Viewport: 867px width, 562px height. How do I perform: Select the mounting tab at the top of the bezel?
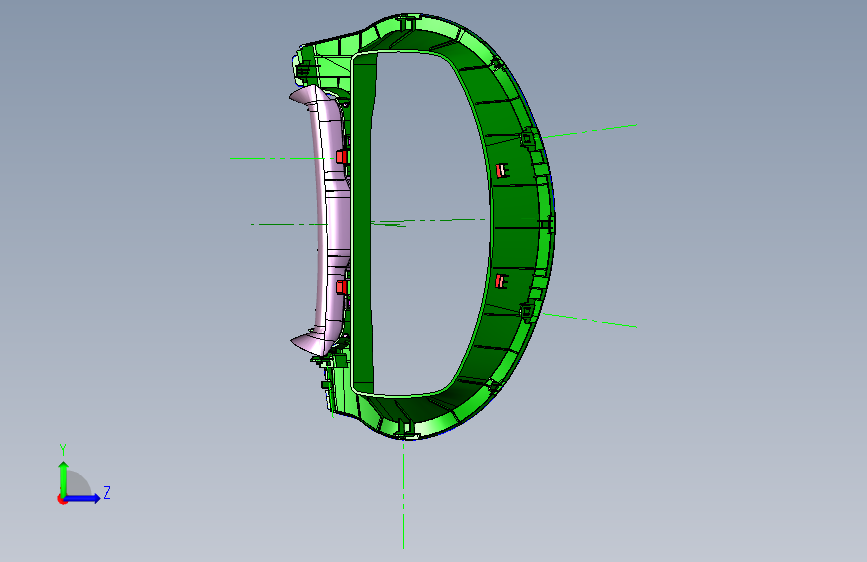[408, 23]
